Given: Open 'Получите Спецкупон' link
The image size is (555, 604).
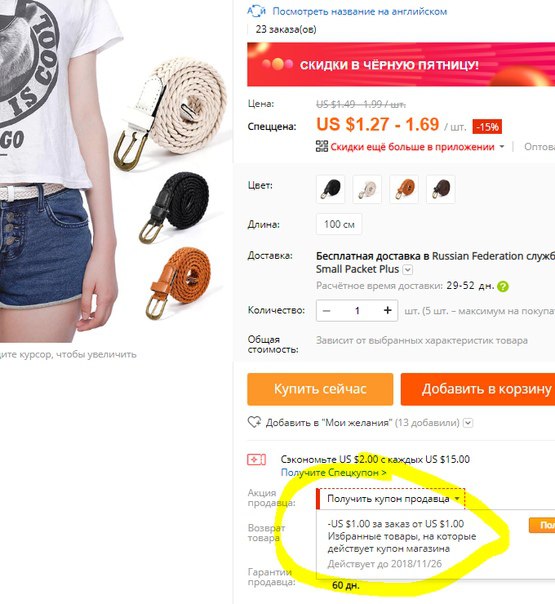Looking at the screenshot, I should [x=334, y=472].
